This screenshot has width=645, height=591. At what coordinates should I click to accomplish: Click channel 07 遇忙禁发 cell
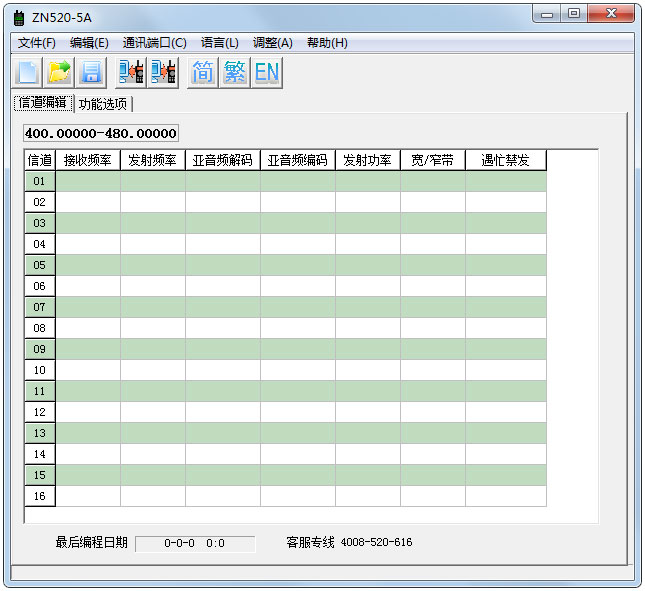pos(506,307)
